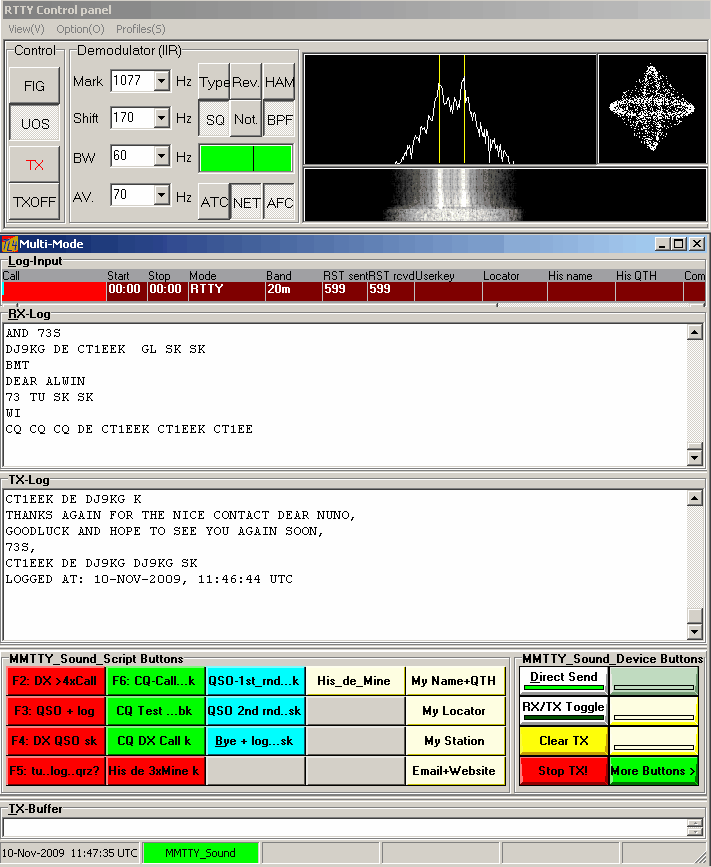Click His_de_Mine button
The width and height of the screenshot is (711, 867).
click(x=354, y=681)
